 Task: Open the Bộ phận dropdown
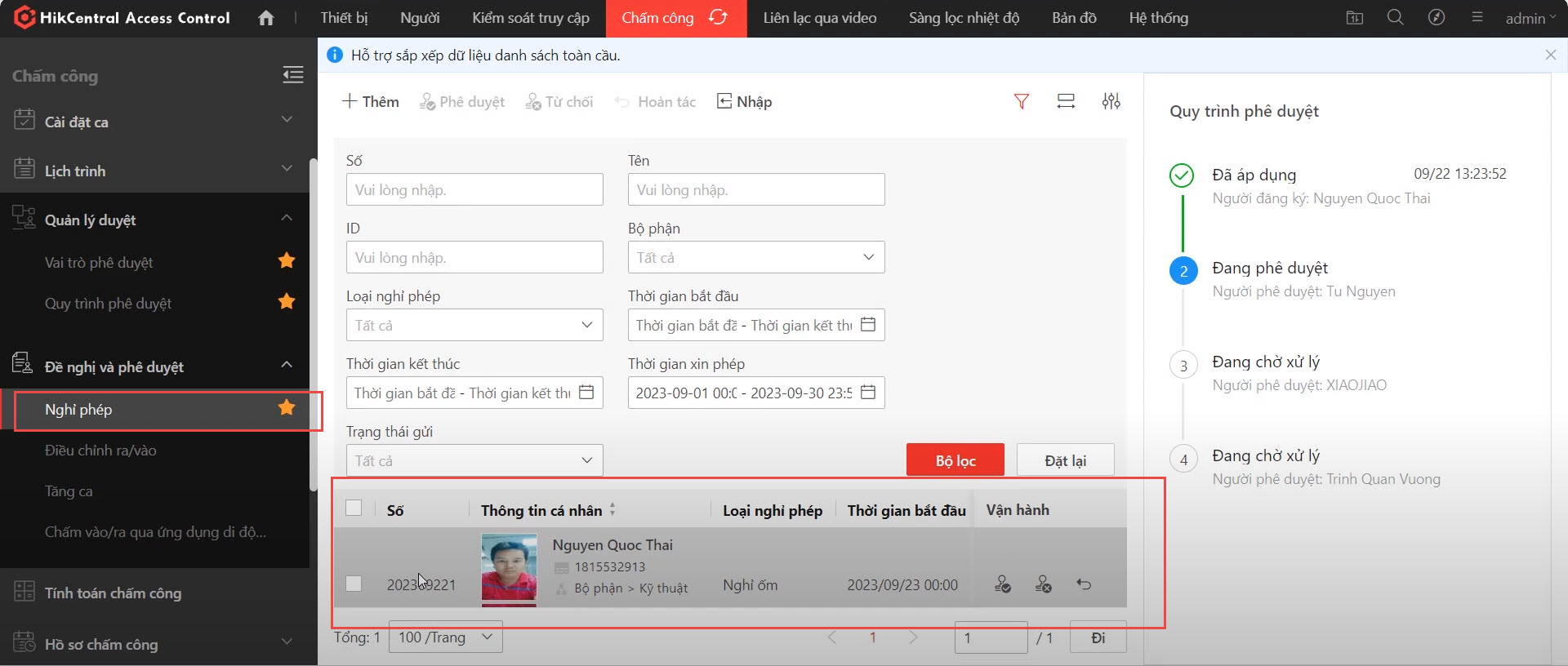point(755,258)
